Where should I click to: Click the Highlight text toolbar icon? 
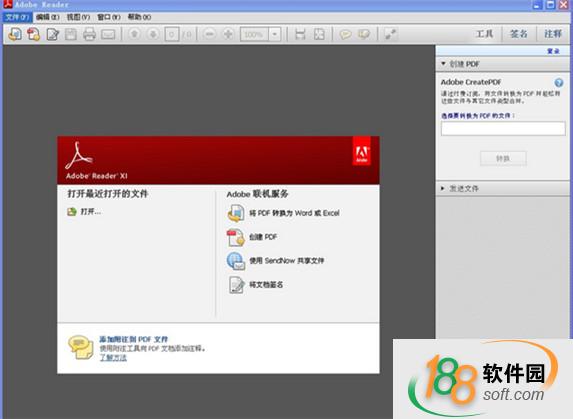[x=364, y=34]
